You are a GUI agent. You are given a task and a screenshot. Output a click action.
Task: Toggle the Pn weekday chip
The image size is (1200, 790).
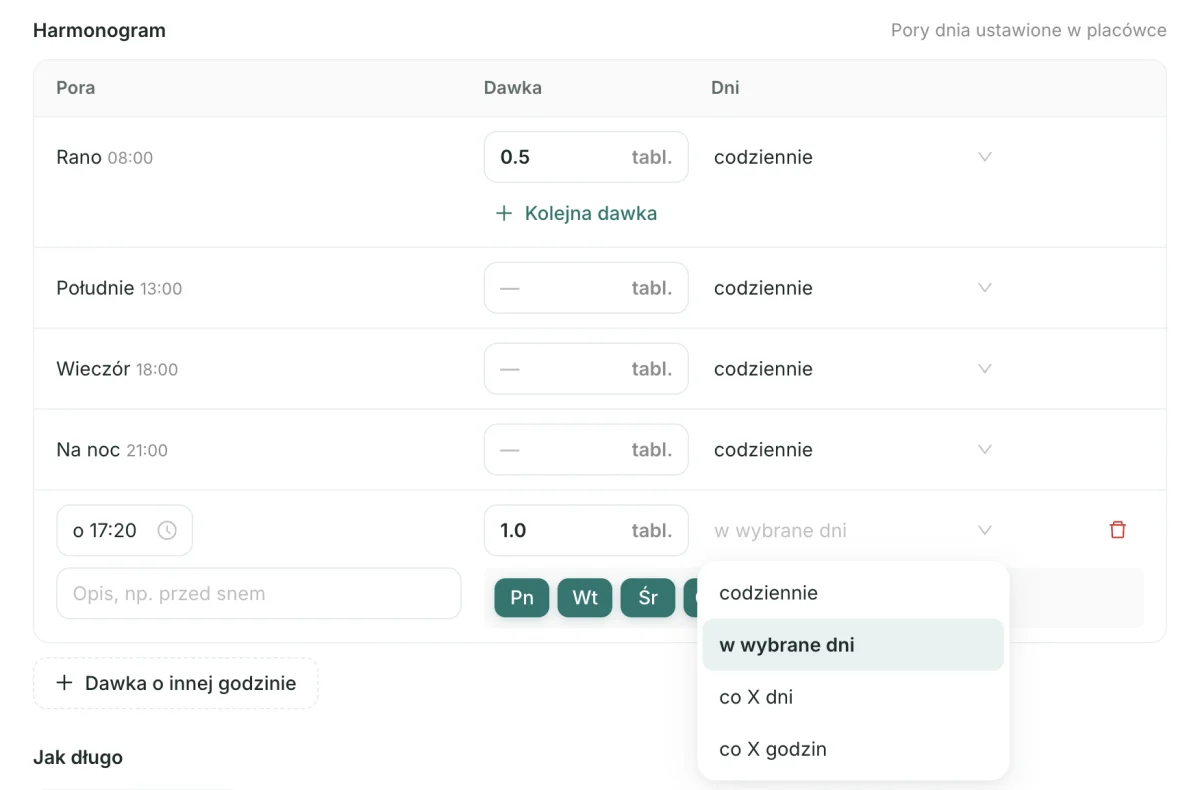[522, 597]
